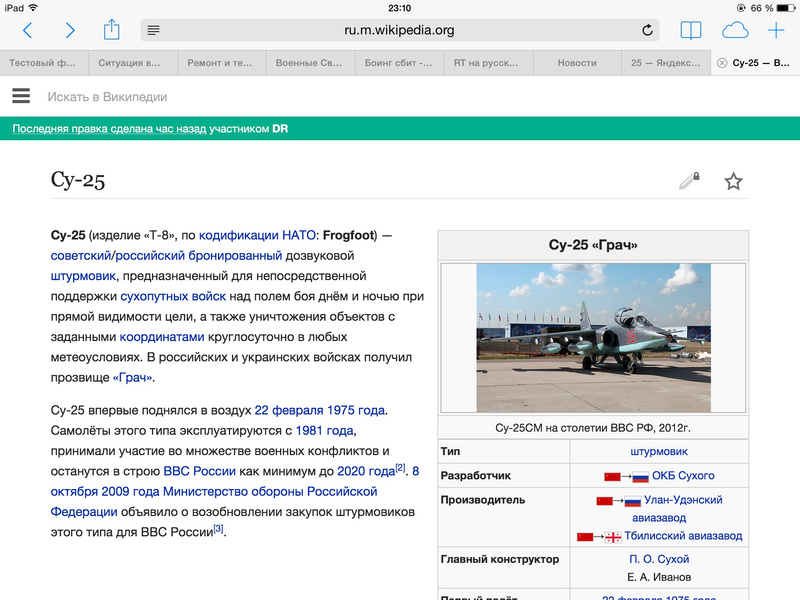Select the 'Су-25' article heading

point(78,180)
